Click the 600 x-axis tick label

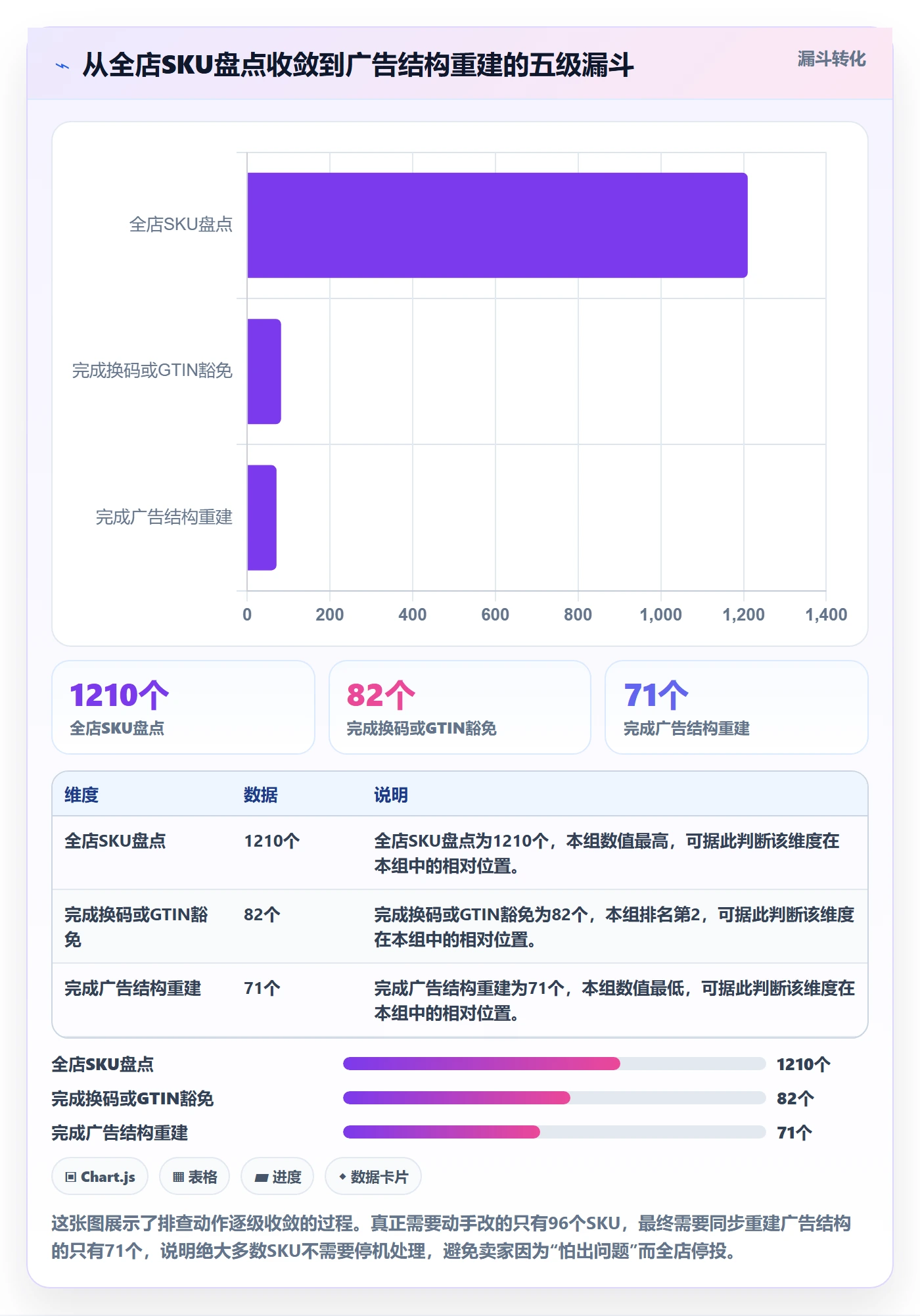(x=495, y=615)
